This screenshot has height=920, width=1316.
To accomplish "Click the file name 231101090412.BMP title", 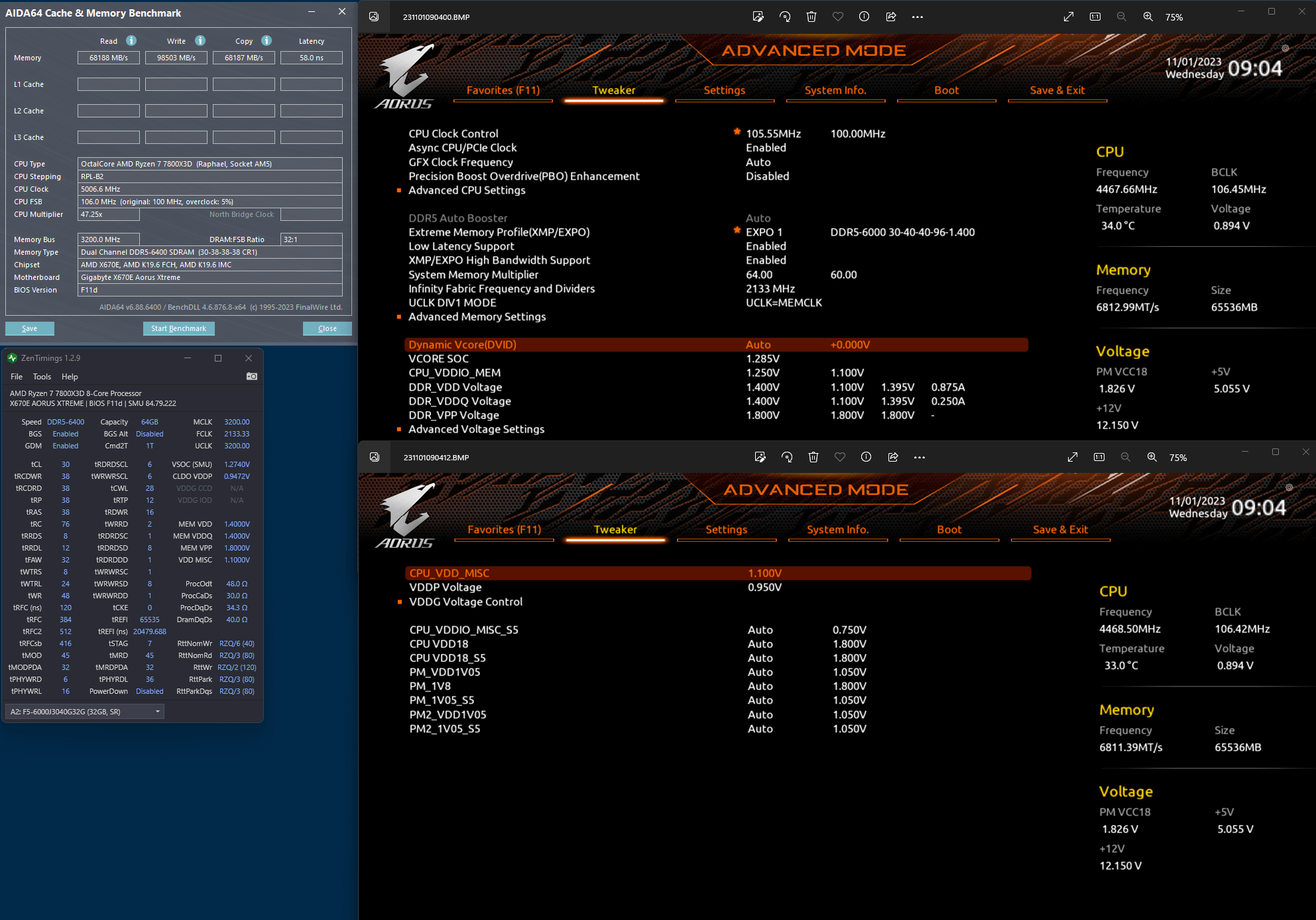I will tap(436, 458).
